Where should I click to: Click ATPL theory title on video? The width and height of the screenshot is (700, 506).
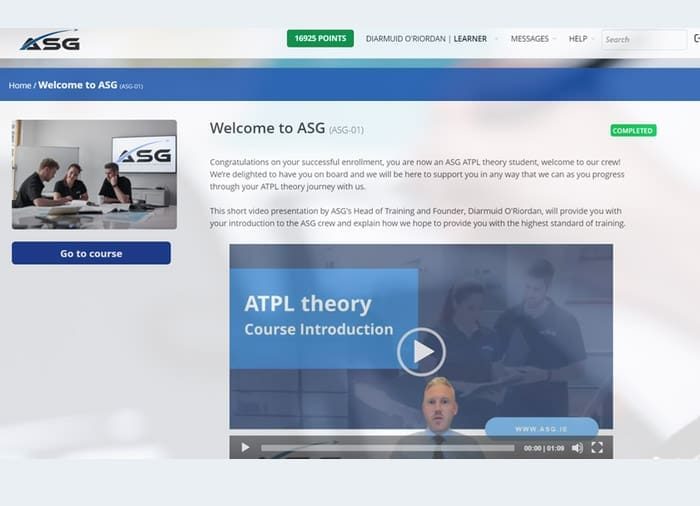(x=308, y=304)
